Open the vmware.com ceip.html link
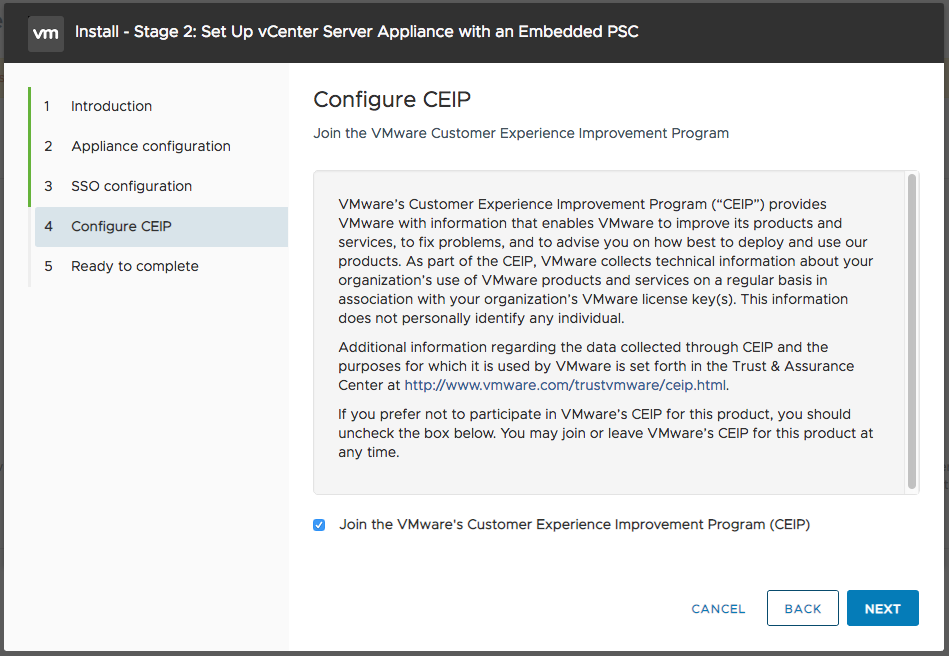949x656 pixels. point(565,384)
